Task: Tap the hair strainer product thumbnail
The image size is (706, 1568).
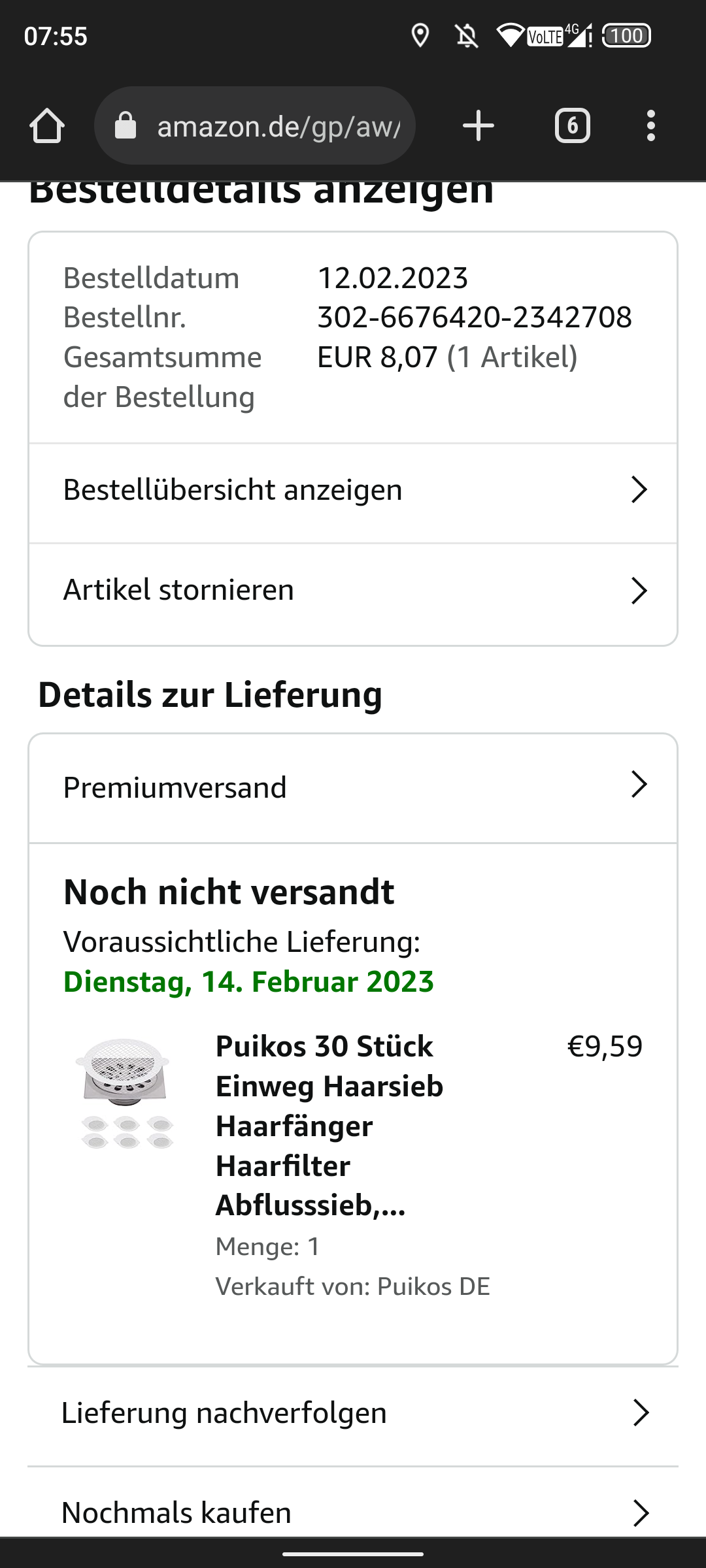Action: [x=125, y=1092]
